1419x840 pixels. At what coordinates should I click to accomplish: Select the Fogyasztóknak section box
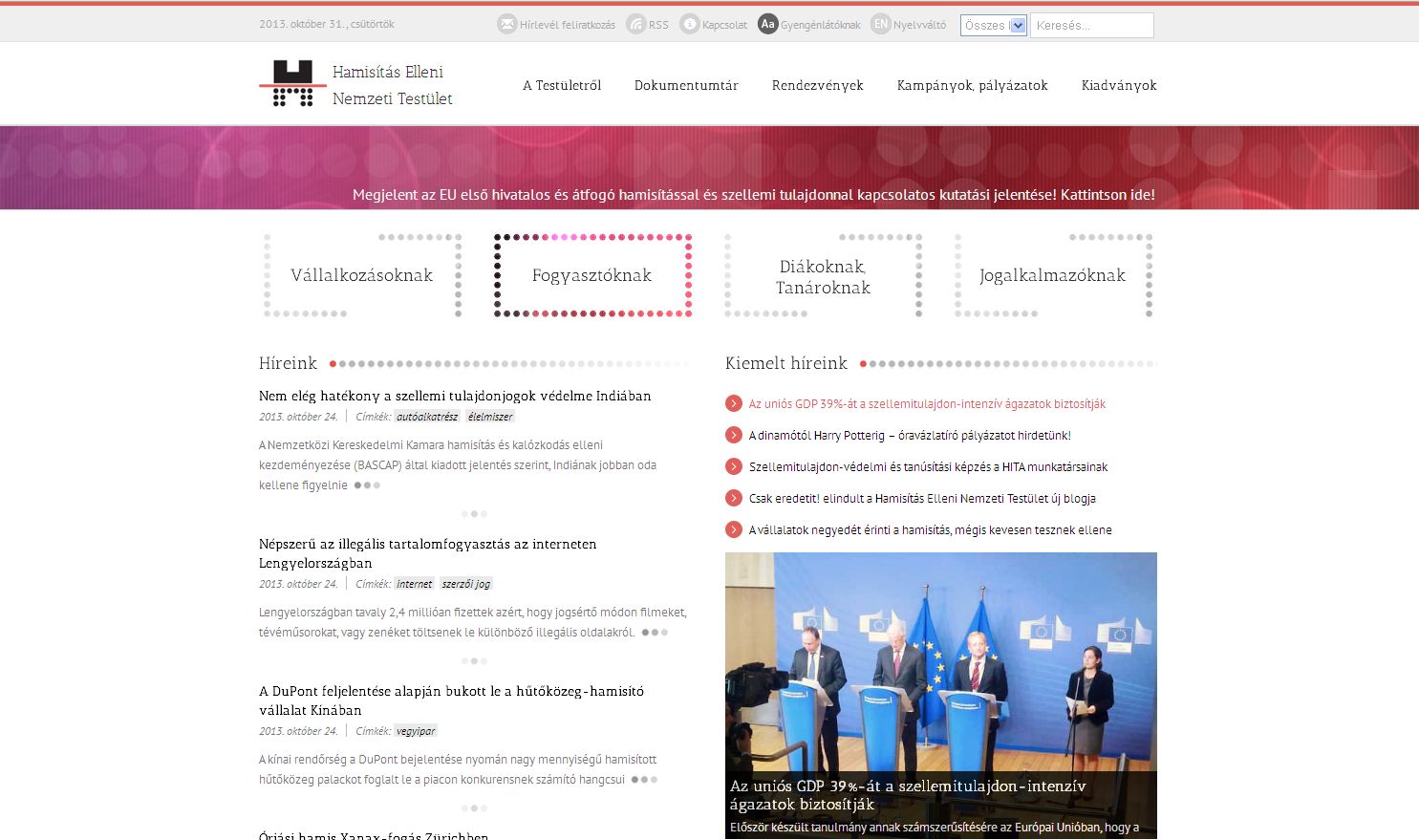(x=592, y=275)
